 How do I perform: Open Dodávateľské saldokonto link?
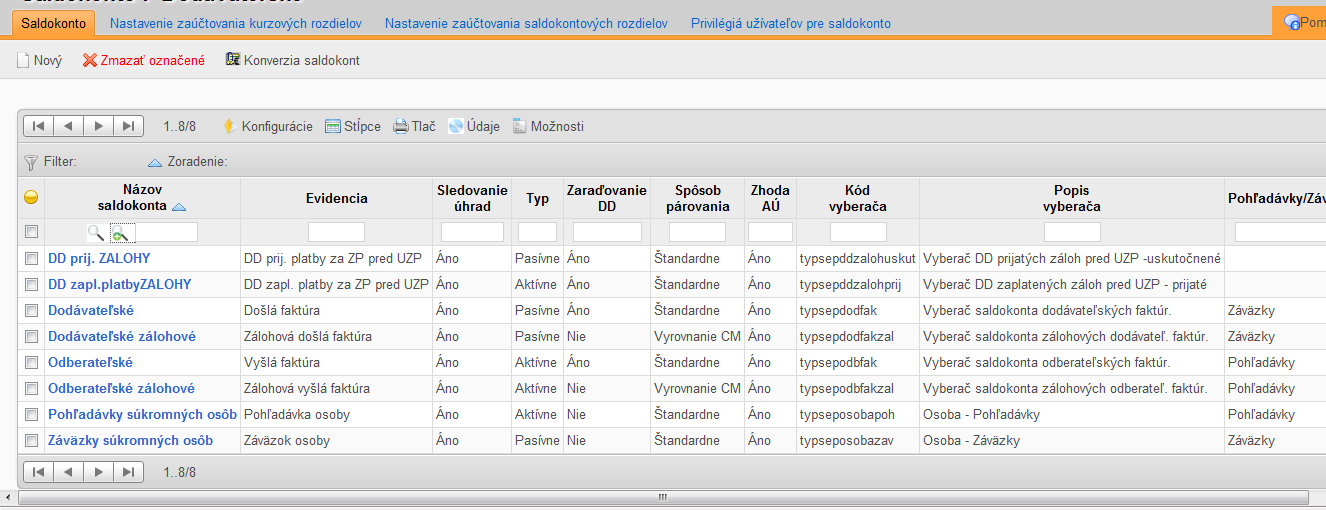point(91,310)
